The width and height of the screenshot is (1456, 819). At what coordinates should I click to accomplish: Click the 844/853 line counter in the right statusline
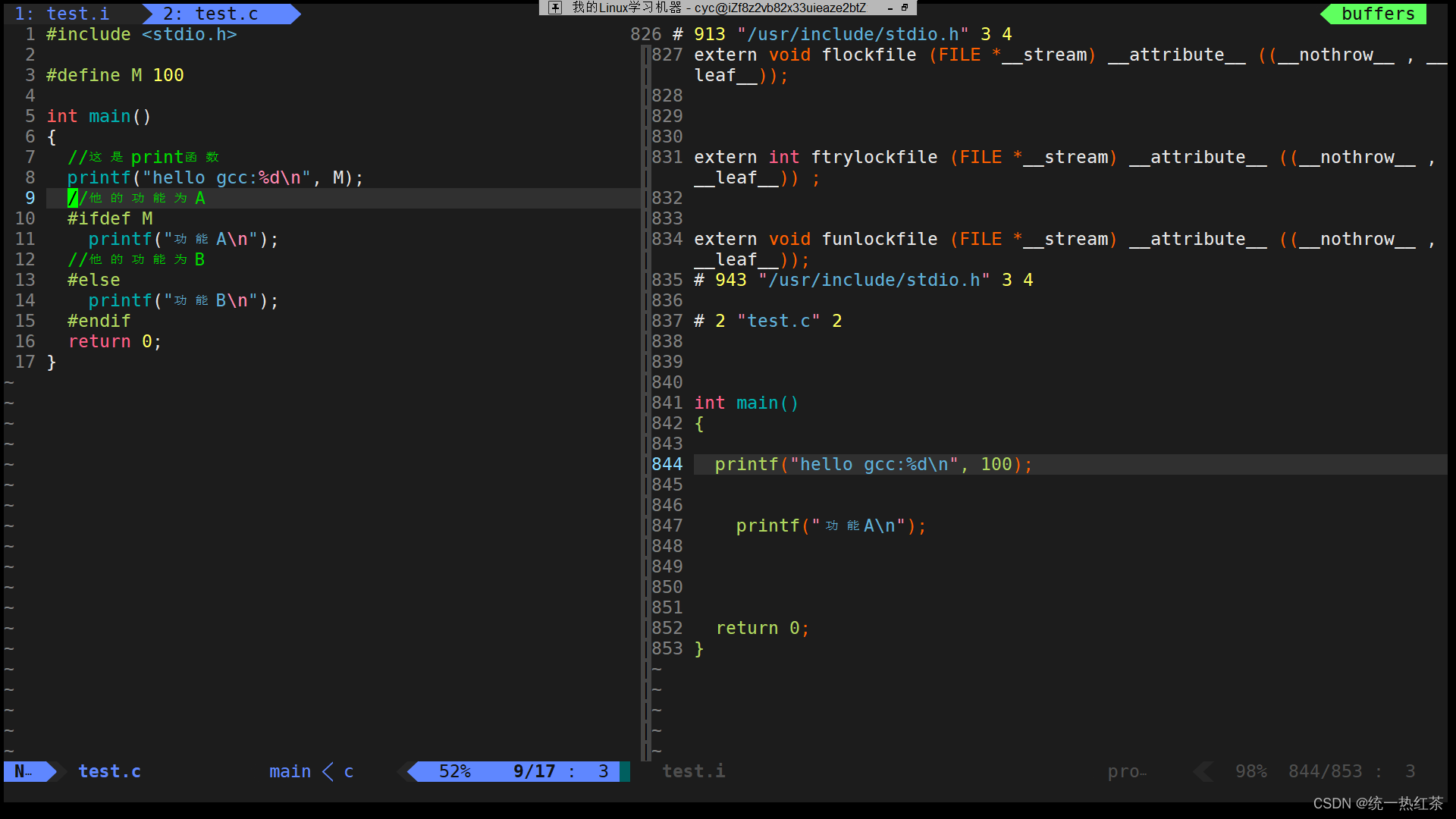click(1325, 771)
